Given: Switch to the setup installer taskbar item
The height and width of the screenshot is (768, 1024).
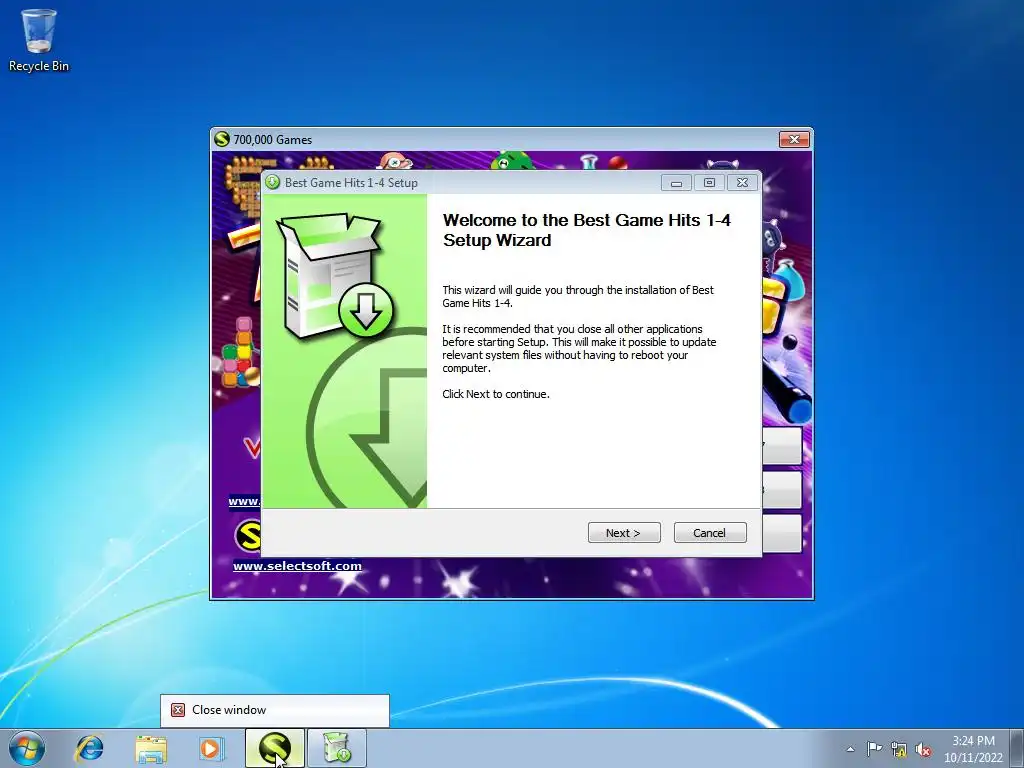Looking at the screenshot, I should click(337, 748).
